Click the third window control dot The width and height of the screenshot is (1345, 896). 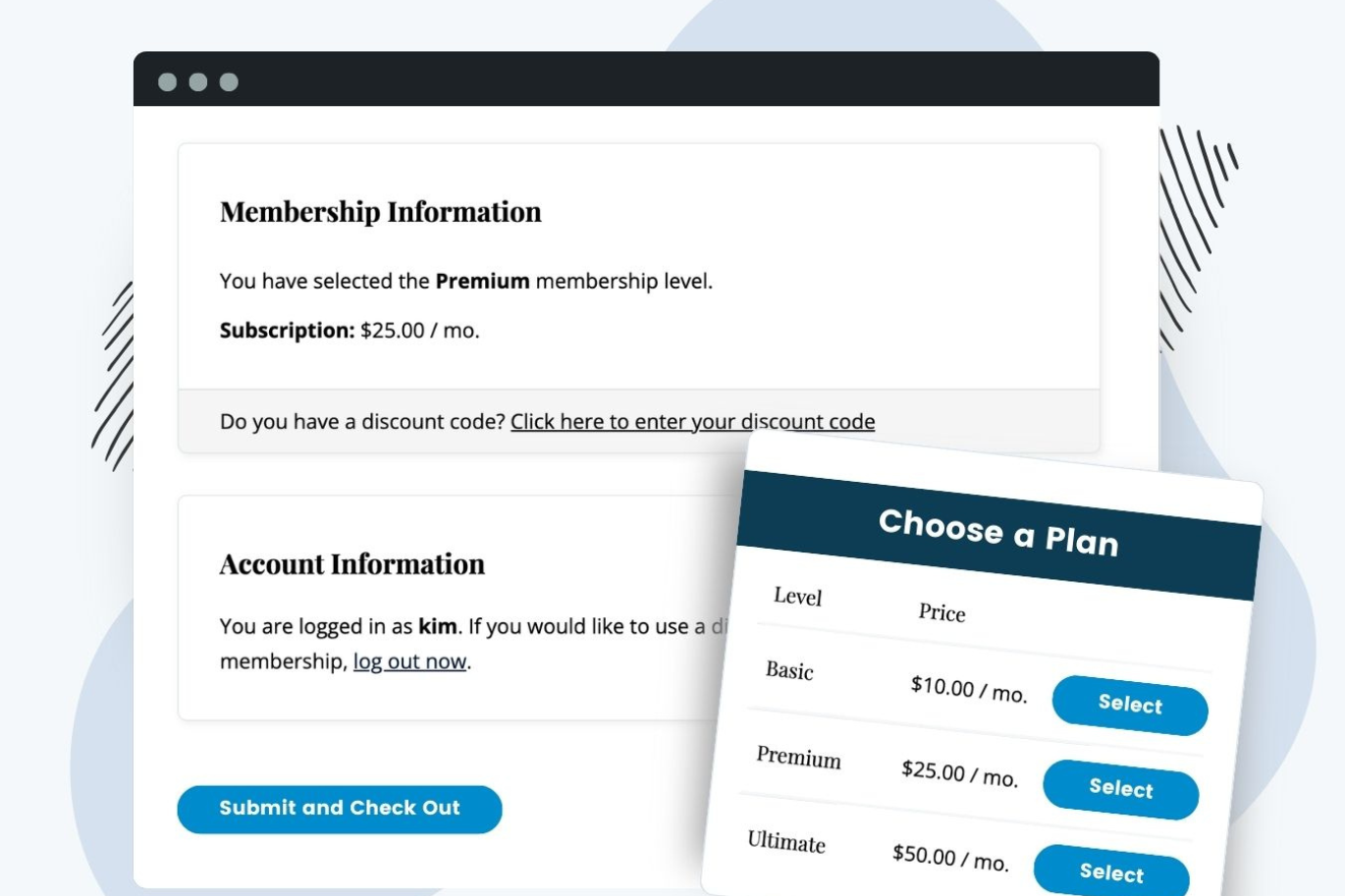229,82
